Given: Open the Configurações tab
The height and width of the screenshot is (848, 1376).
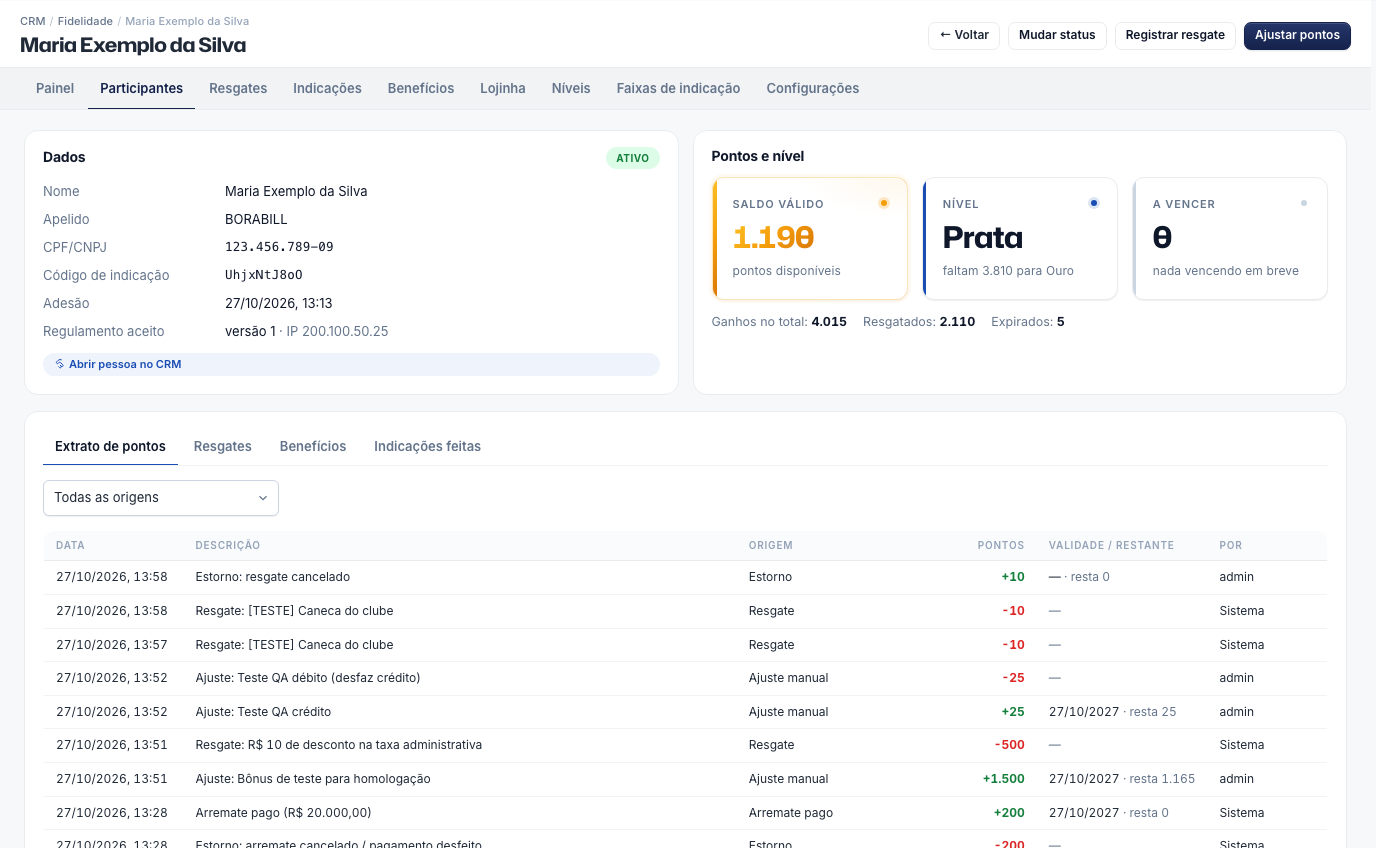Looking at the screenshot, I should click(x=813, y=88).
